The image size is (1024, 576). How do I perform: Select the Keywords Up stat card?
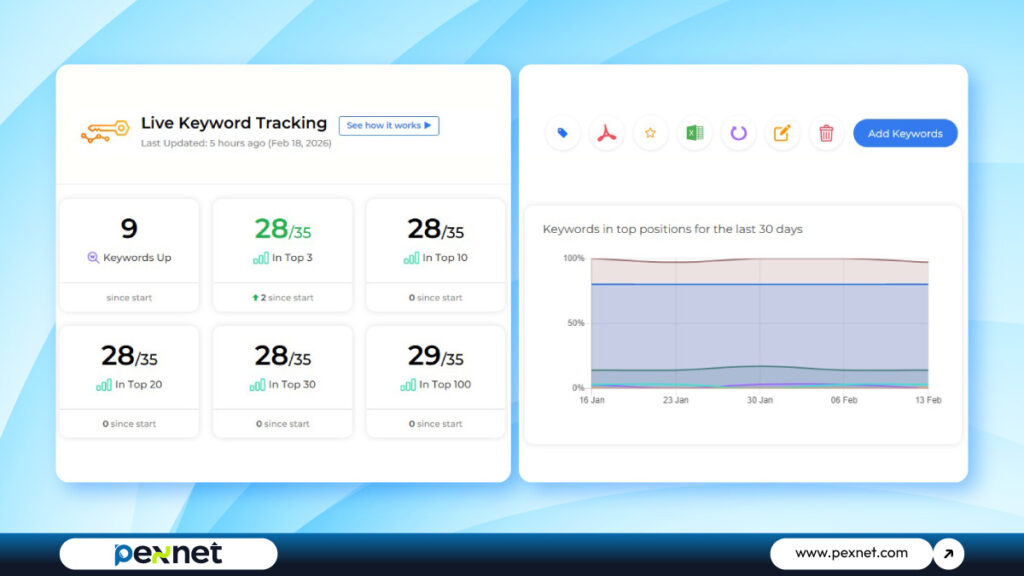pos(129,254)
